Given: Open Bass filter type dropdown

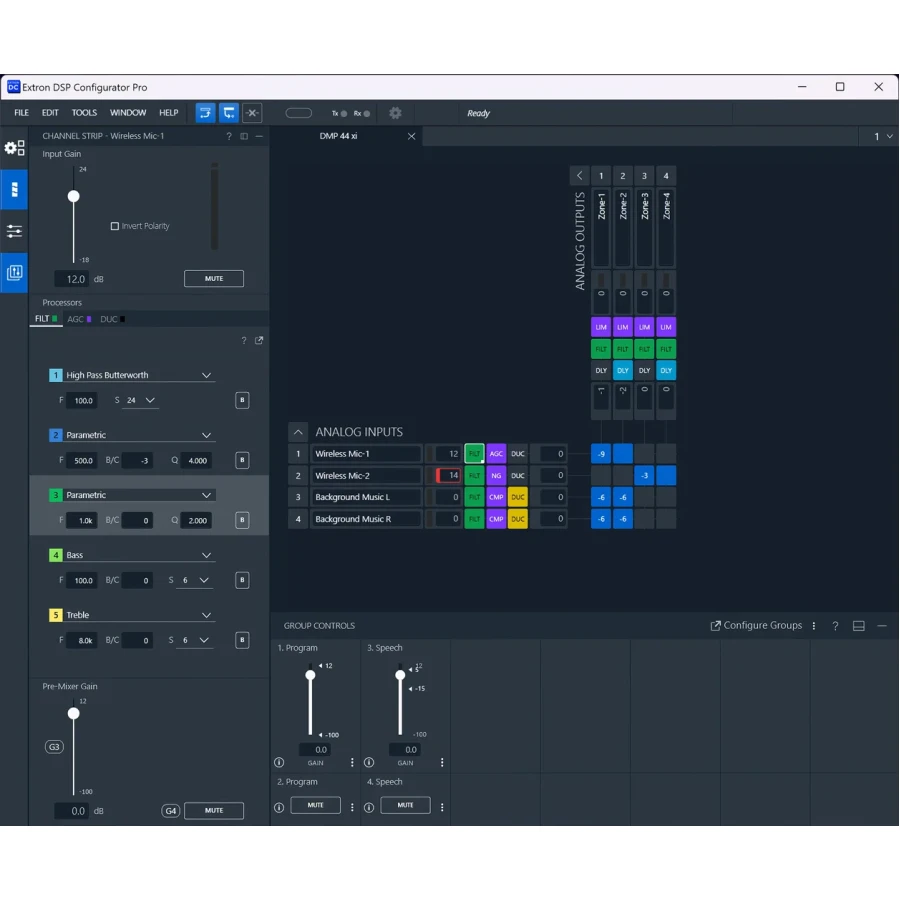Looking at the screenshot, I should 139,555.
